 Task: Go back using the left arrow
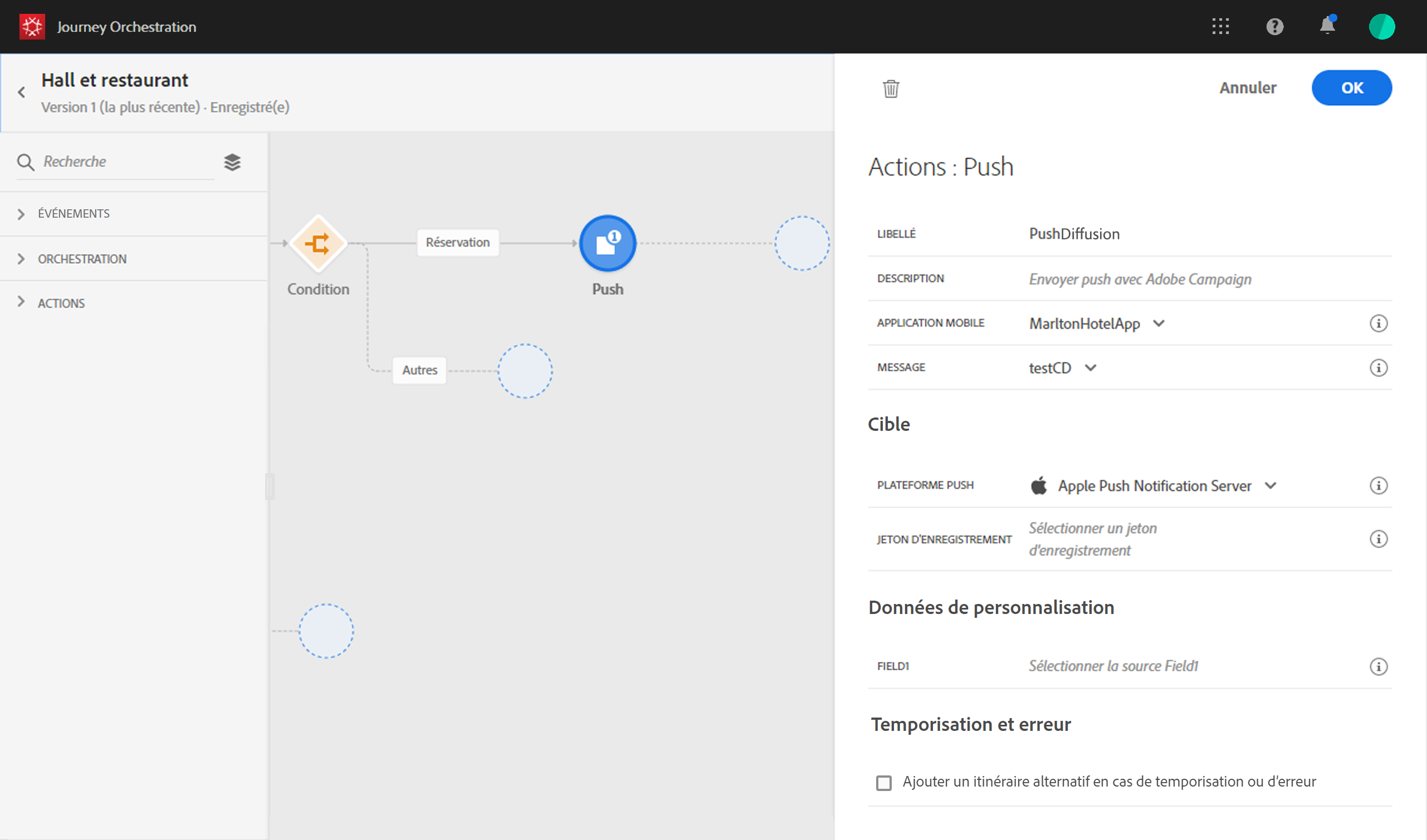pos(22,92)
